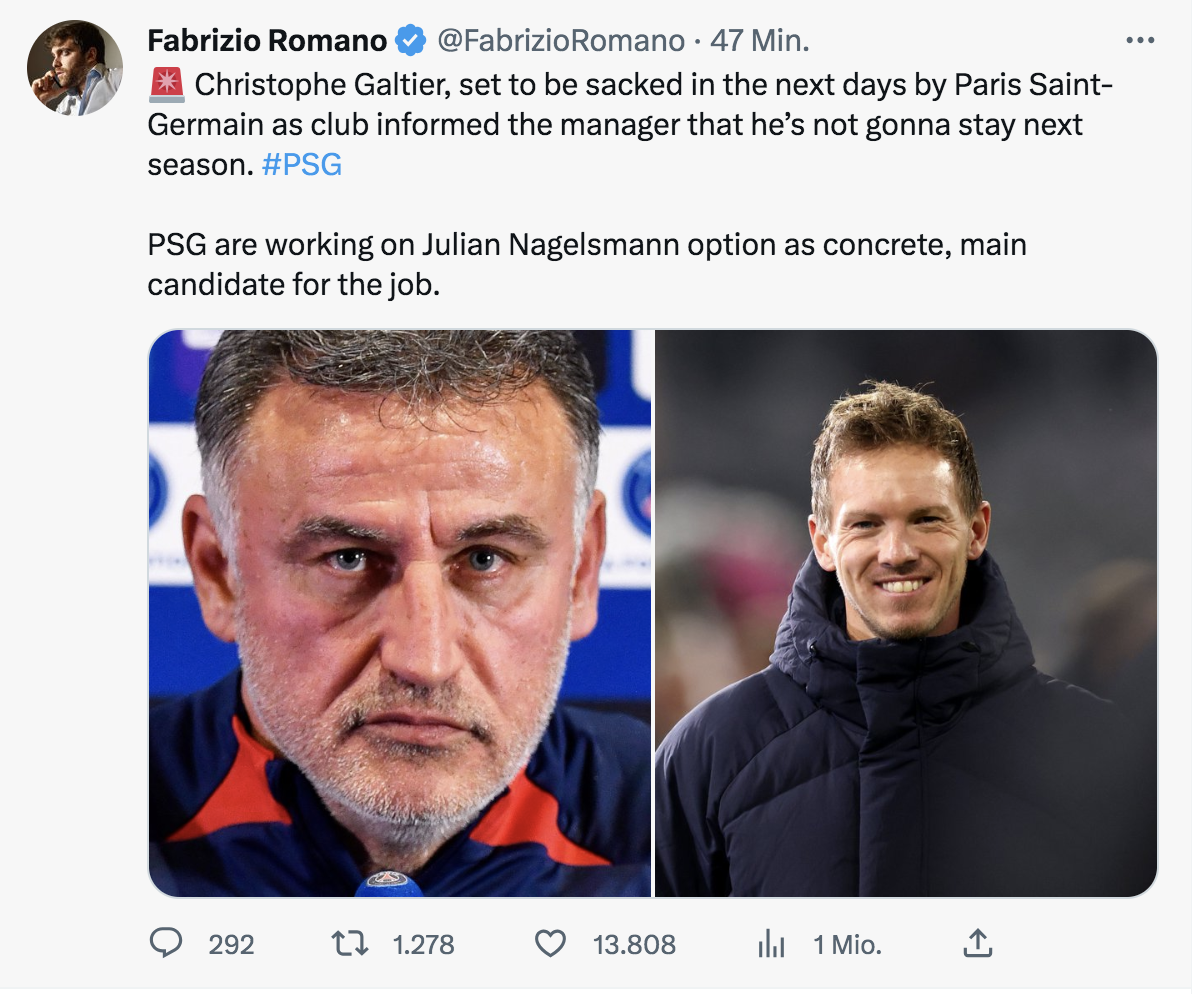Click the 47 Min. timestamp
Image resolution: width=1192 pixels, height=994 pixels.
click(x=760, y=41)
